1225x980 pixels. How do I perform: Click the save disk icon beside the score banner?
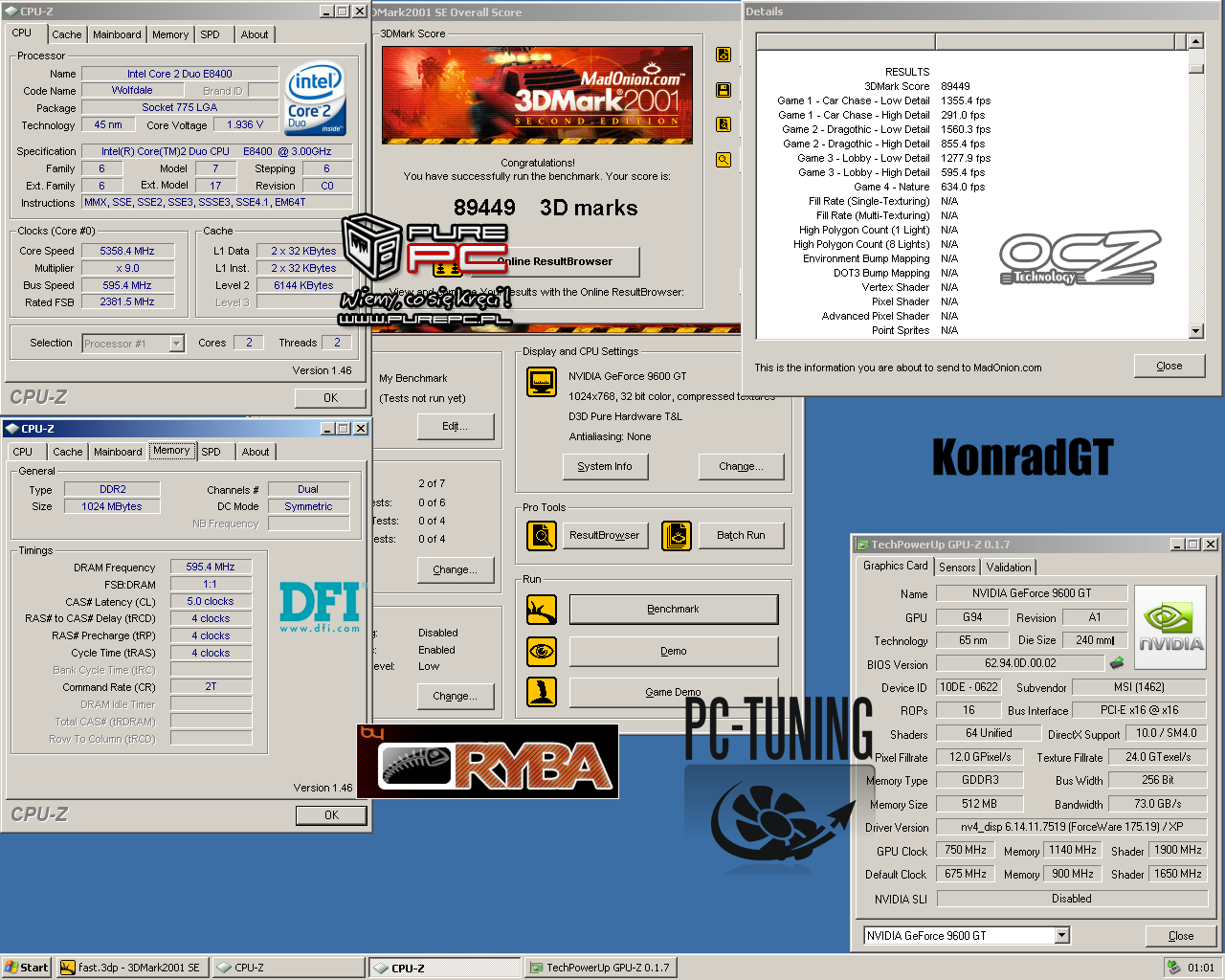tap(724, 90)
